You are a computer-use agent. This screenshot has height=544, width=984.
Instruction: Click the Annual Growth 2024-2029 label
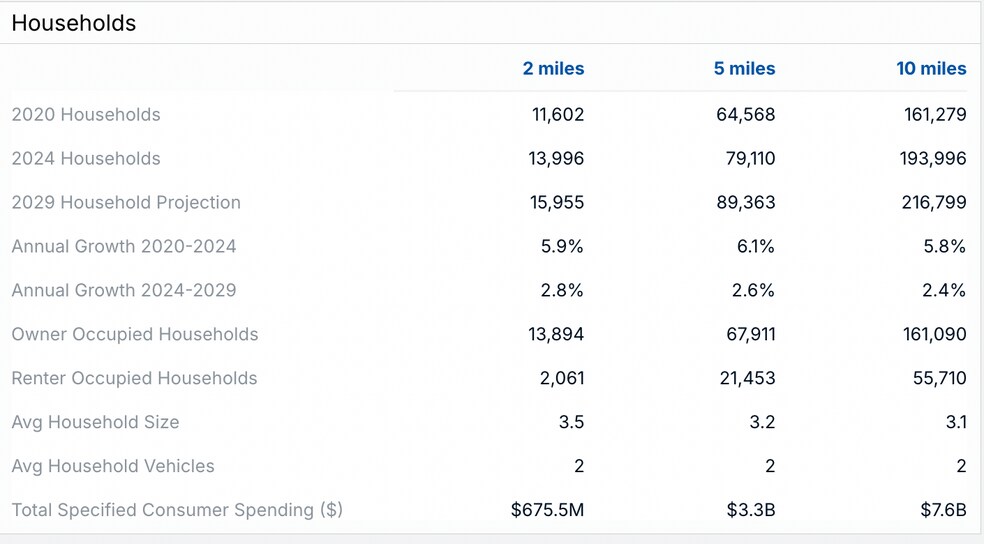124,291
